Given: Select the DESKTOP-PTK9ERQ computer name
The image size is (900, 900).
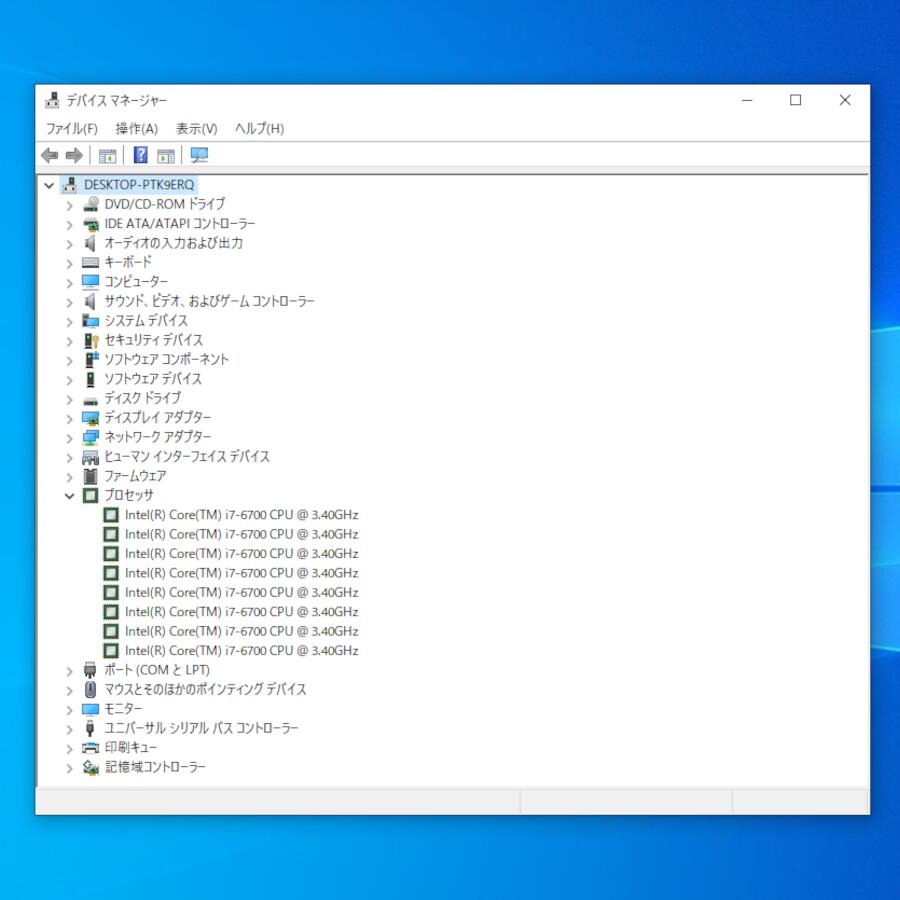Looking at the screenshot, I should coord(139,185).
